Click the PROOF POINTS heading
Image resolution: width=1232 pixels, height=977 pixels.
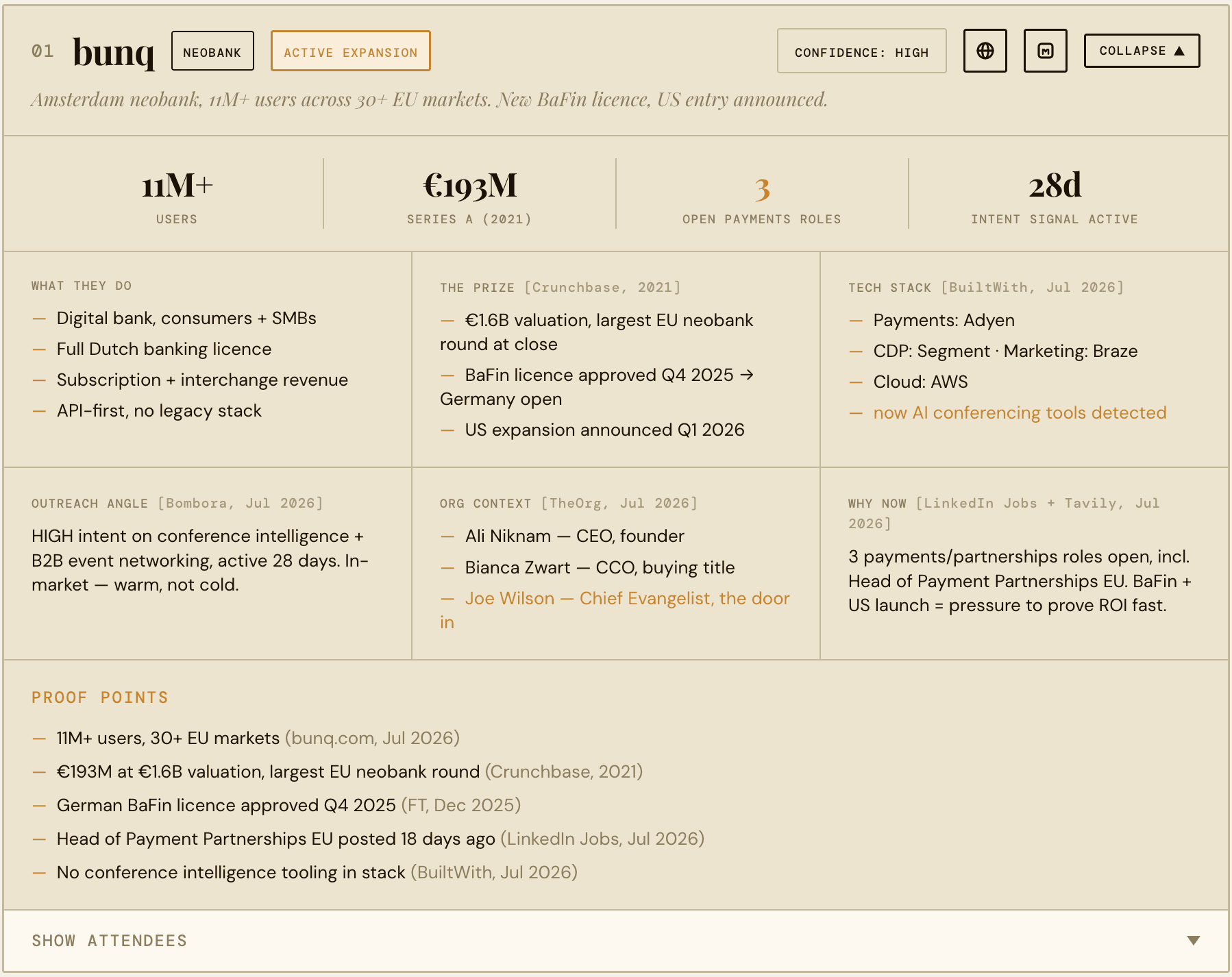coord(100,697)
